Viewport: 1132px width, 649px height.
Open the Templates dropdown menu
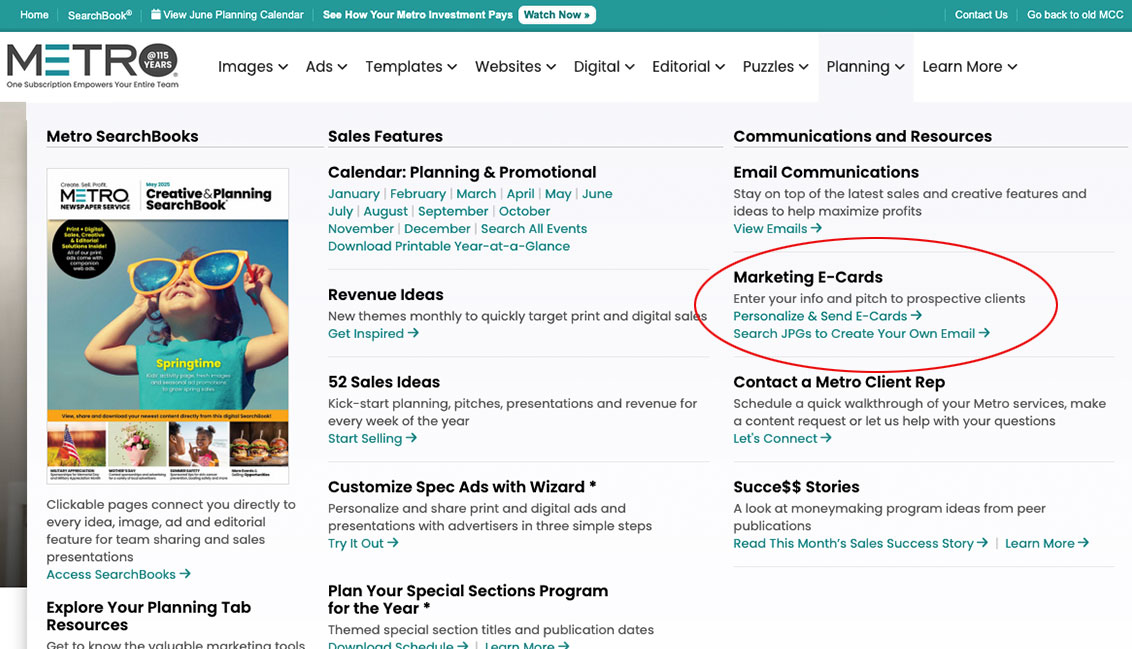coord(410,67)
